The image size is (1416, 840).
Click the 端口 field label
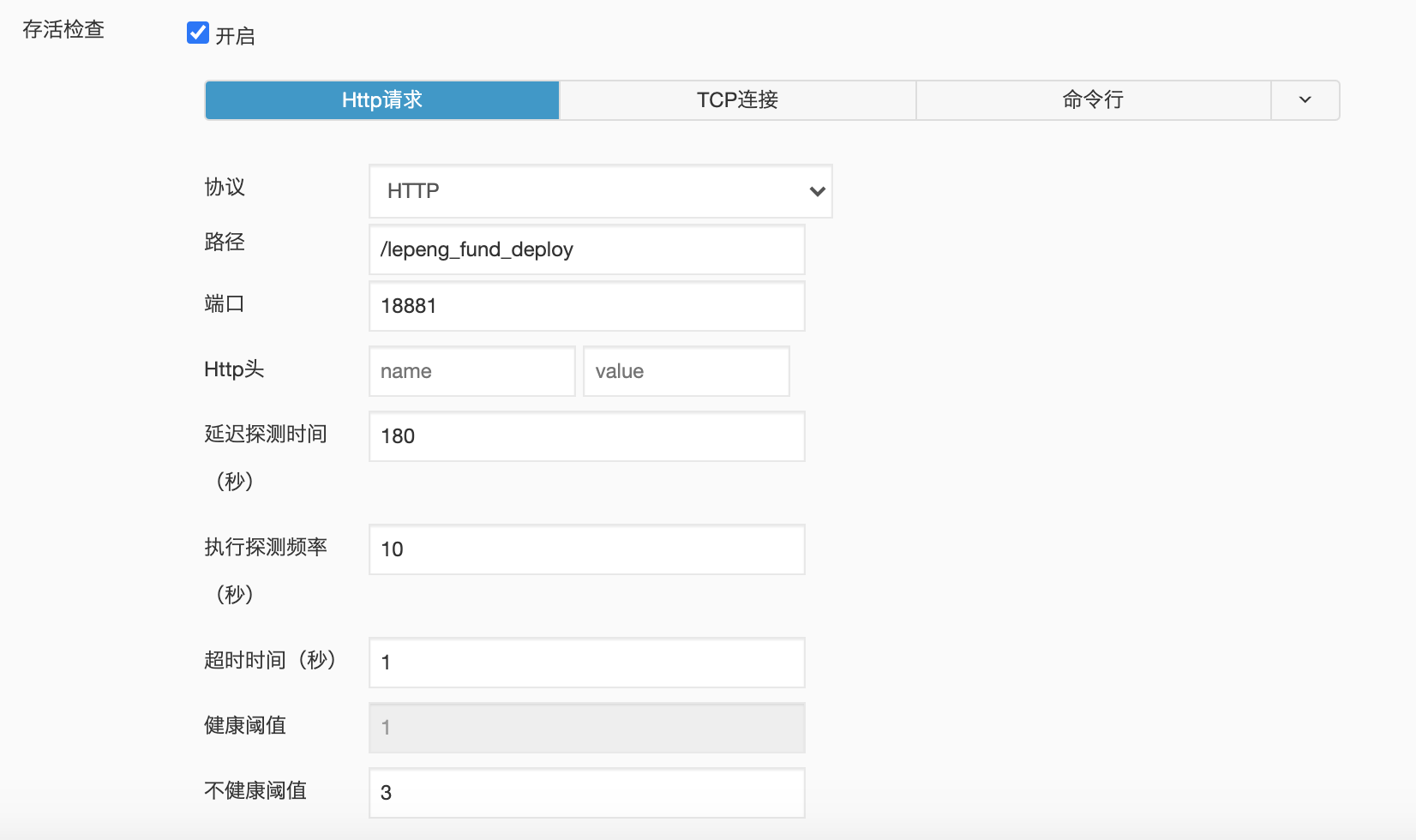pos(225,303)
